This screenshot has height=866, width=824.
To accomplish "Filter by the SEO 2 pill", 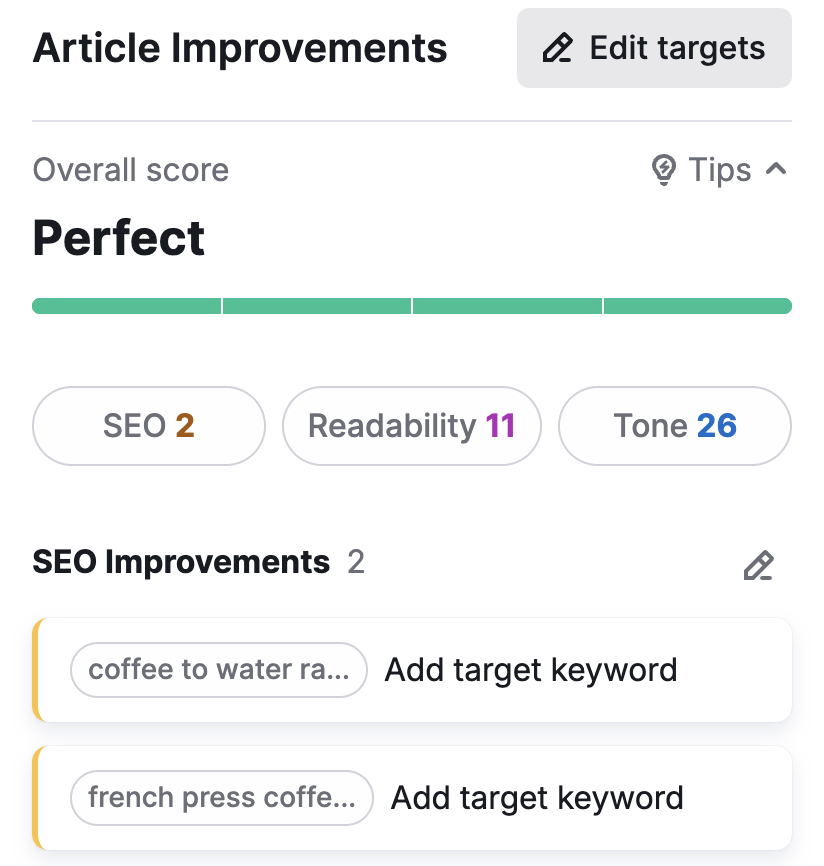I will (x=149, y=426).
